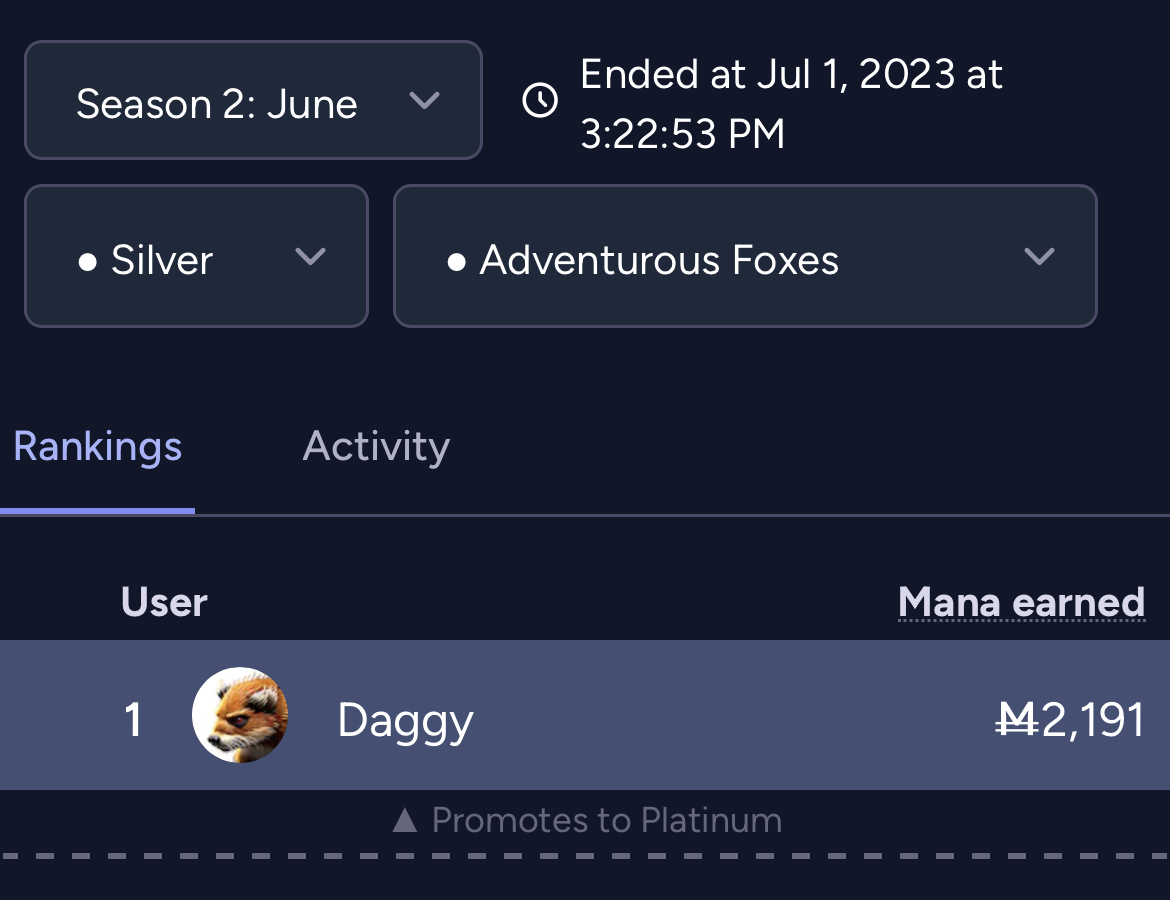Click the chevron beside Adventurous Foxes
The height and width of the screenshot is (900, 1170).
tap(1039, 257)
